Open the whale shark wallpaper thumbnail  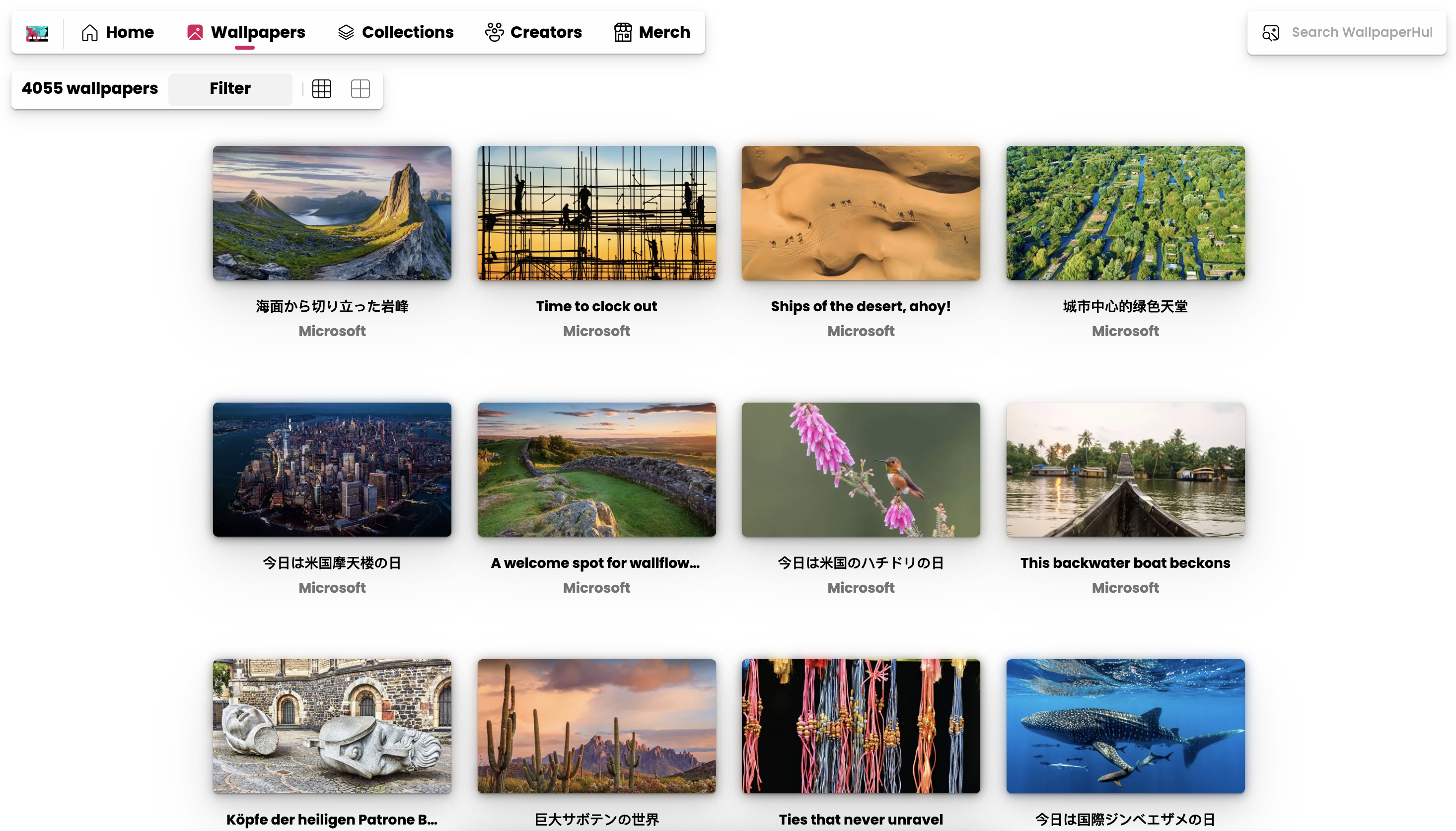(1125, 726)
